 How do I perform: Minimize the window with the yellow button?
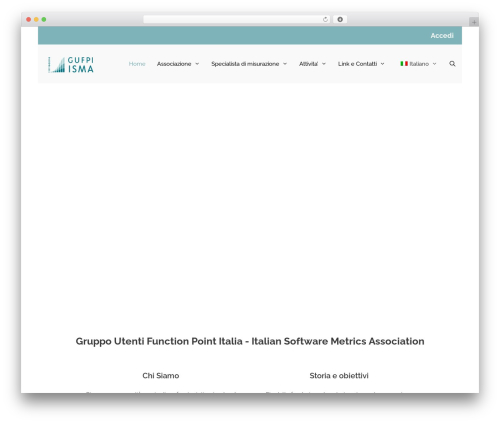36,20
